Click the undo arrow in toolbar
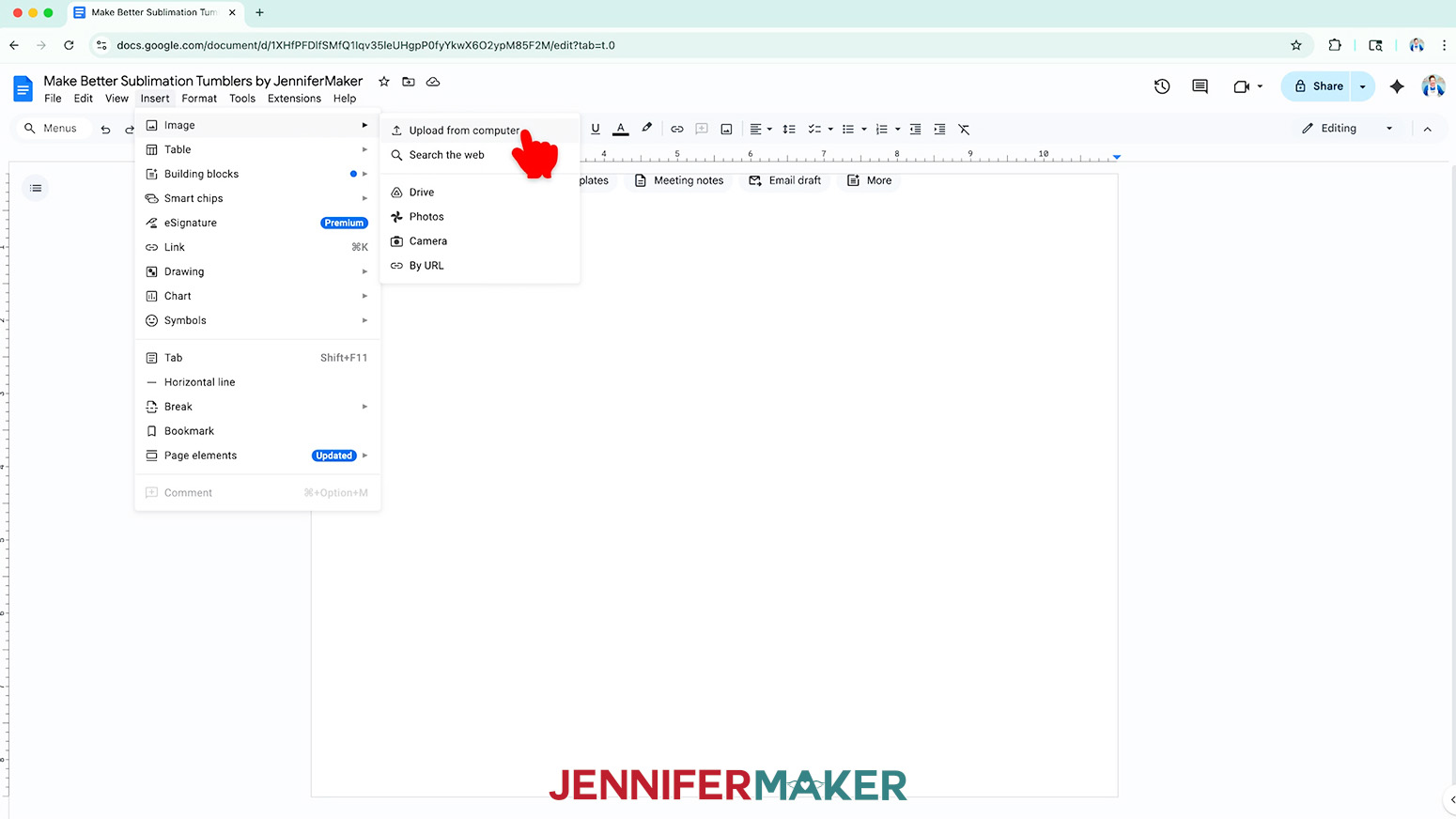Image resolution: width=1456 pixels, height=819 pixels. pos(105,129)
